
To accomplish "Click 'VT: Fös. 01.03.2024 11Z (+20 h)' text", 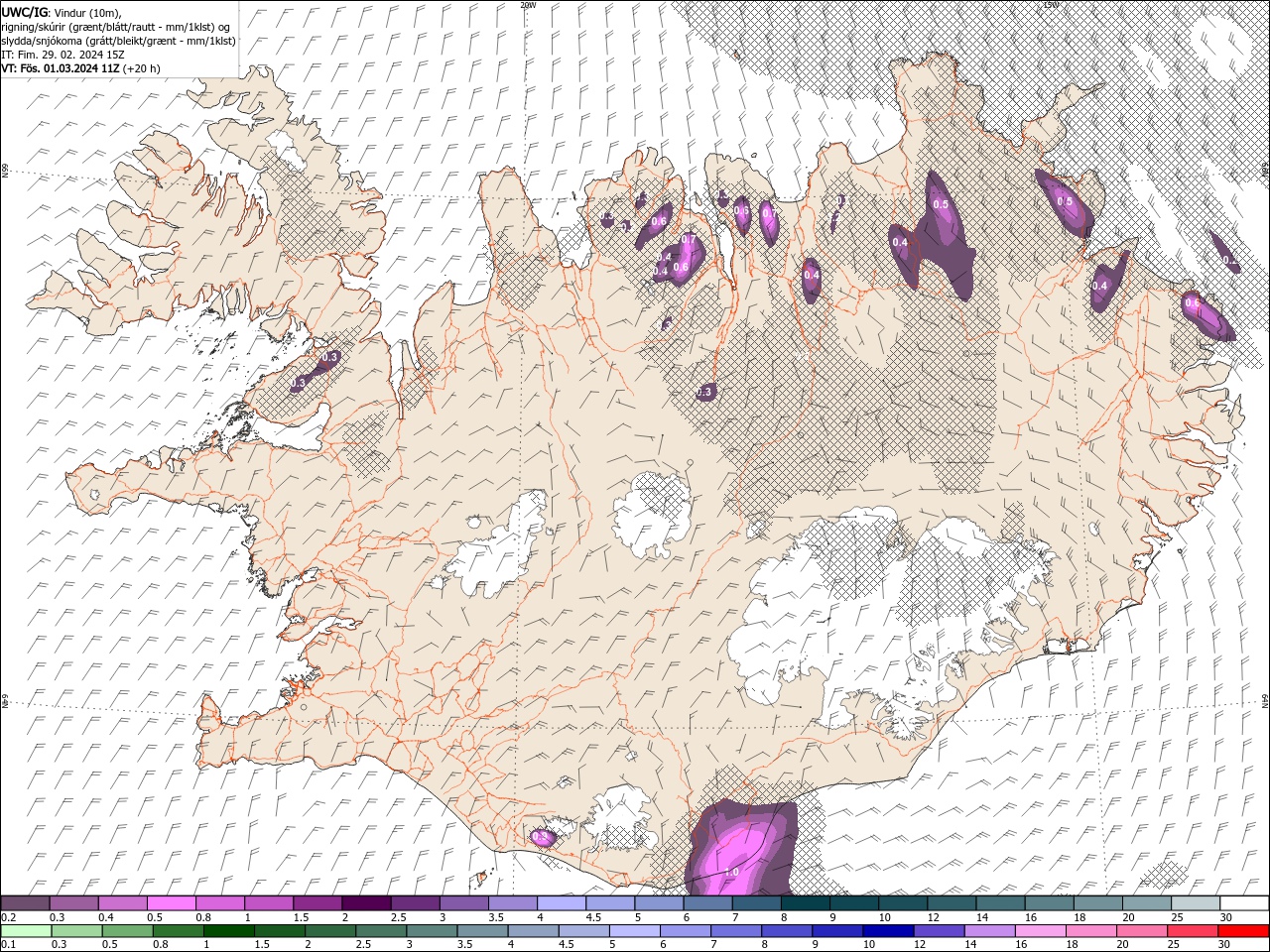I will [x=81, y=68].
